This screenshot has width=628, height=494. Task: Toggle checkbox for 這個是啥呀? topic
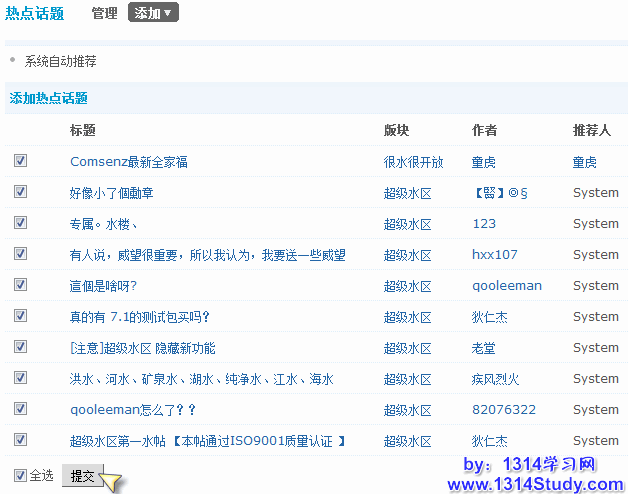[x=21, y=285]
